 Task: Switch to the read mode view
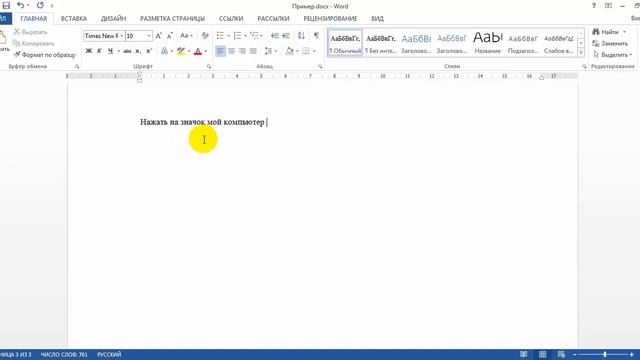click(524, 354)
